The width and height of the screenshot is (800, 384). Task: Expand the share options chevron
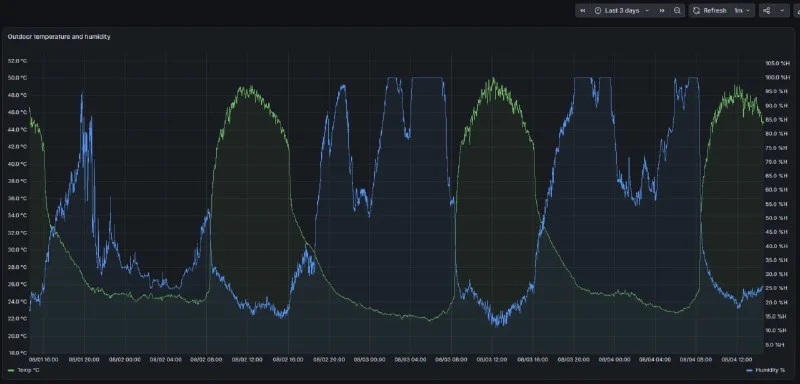point(782,11)
